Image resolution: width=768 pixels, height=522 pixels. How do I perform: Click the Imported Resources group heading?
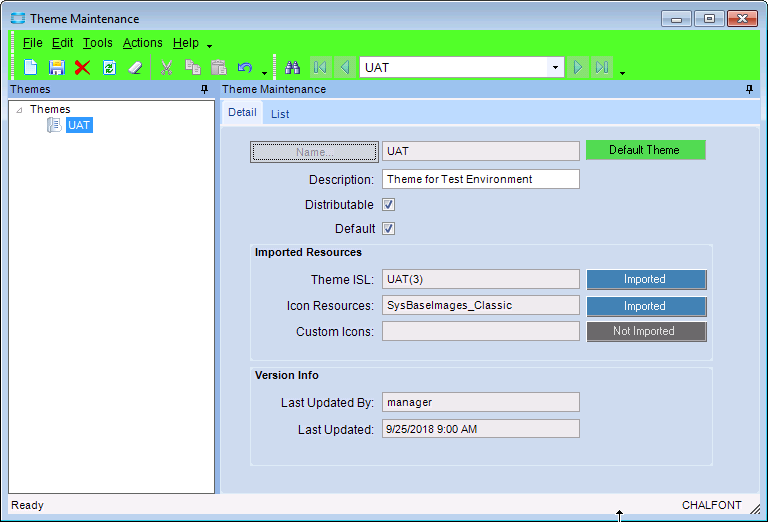coord(308,252)
